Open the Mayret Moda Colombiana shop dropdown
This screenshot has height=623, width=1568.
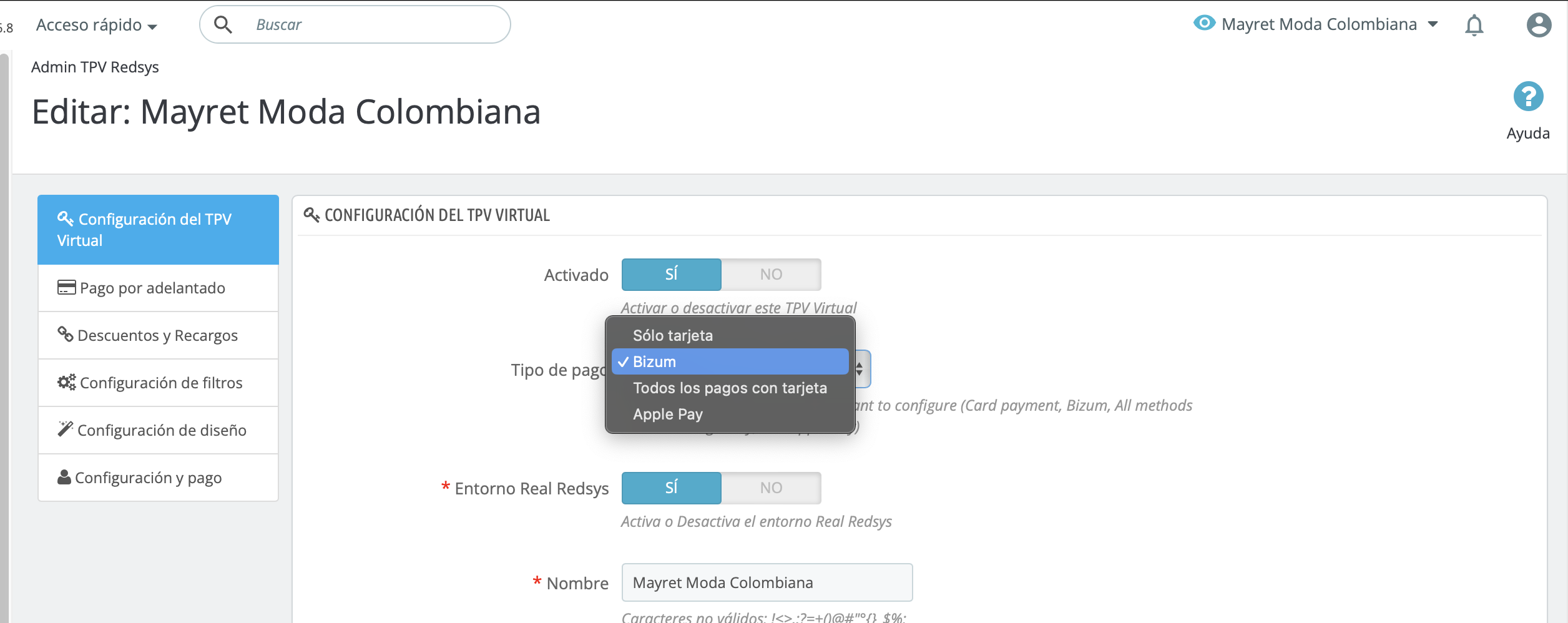pyautogui.click(x=1330, y=24)
